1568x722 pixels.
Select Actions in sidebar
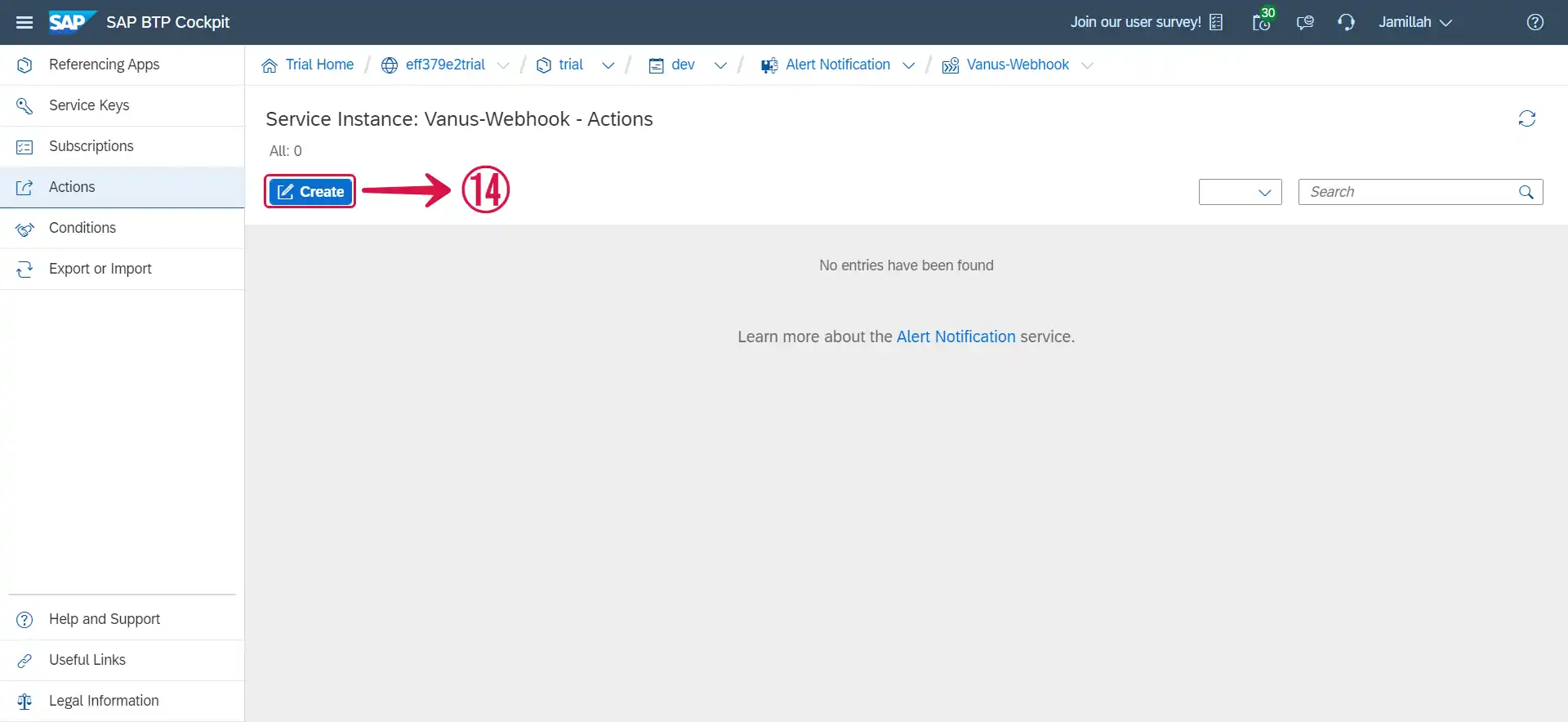click(x=122, y=187)
